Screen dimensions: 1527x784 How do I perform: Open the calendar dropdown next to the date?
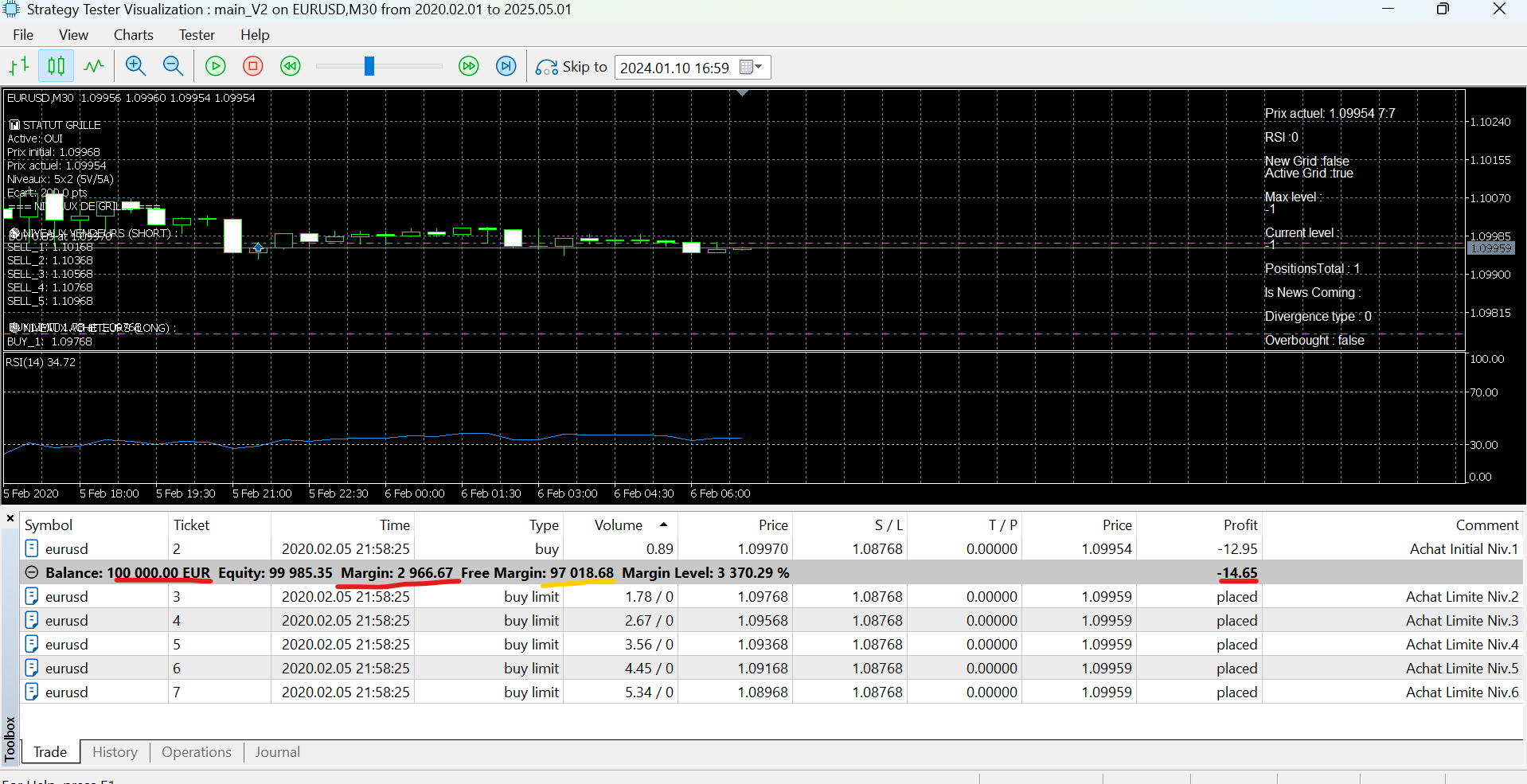tap(751, 67)
